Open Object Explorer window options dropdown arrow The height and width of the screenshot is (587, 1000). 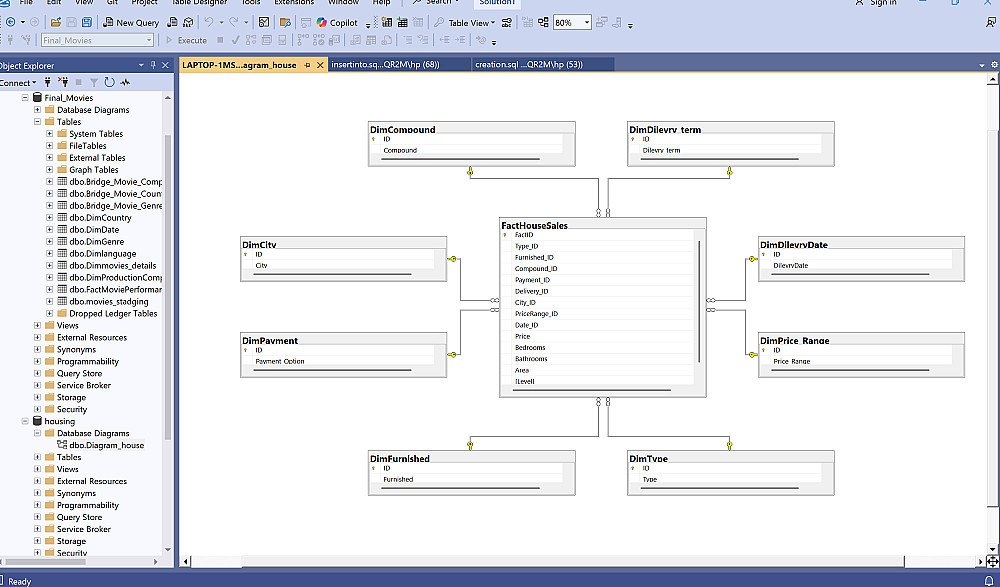142,65
